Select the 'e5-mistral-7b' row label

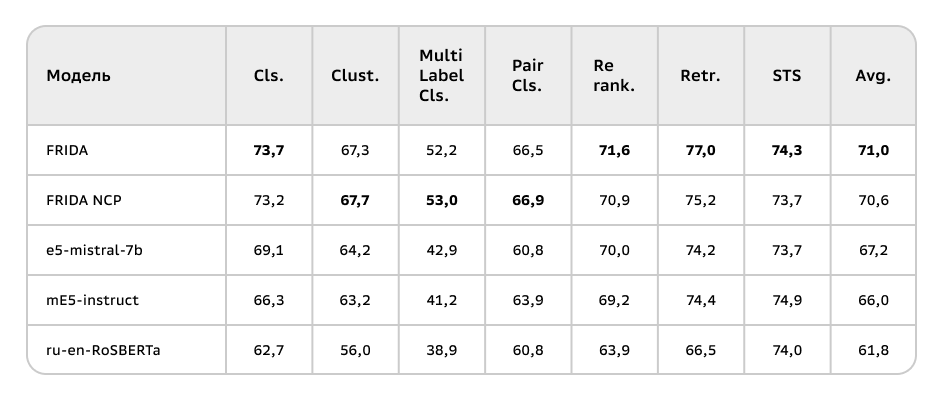pyautogui.click(x=94, y=250)
